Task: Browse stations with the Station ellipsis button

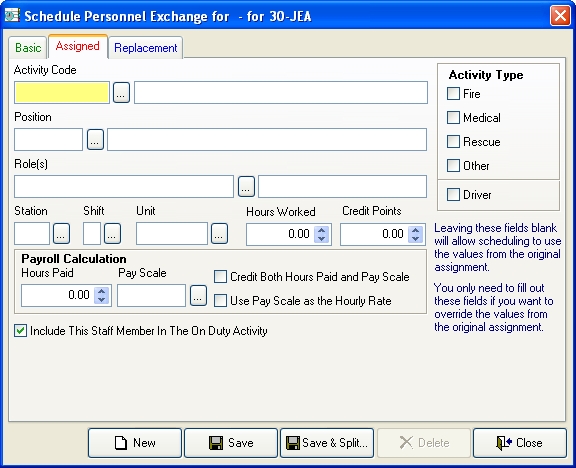Action: point(61,234)
